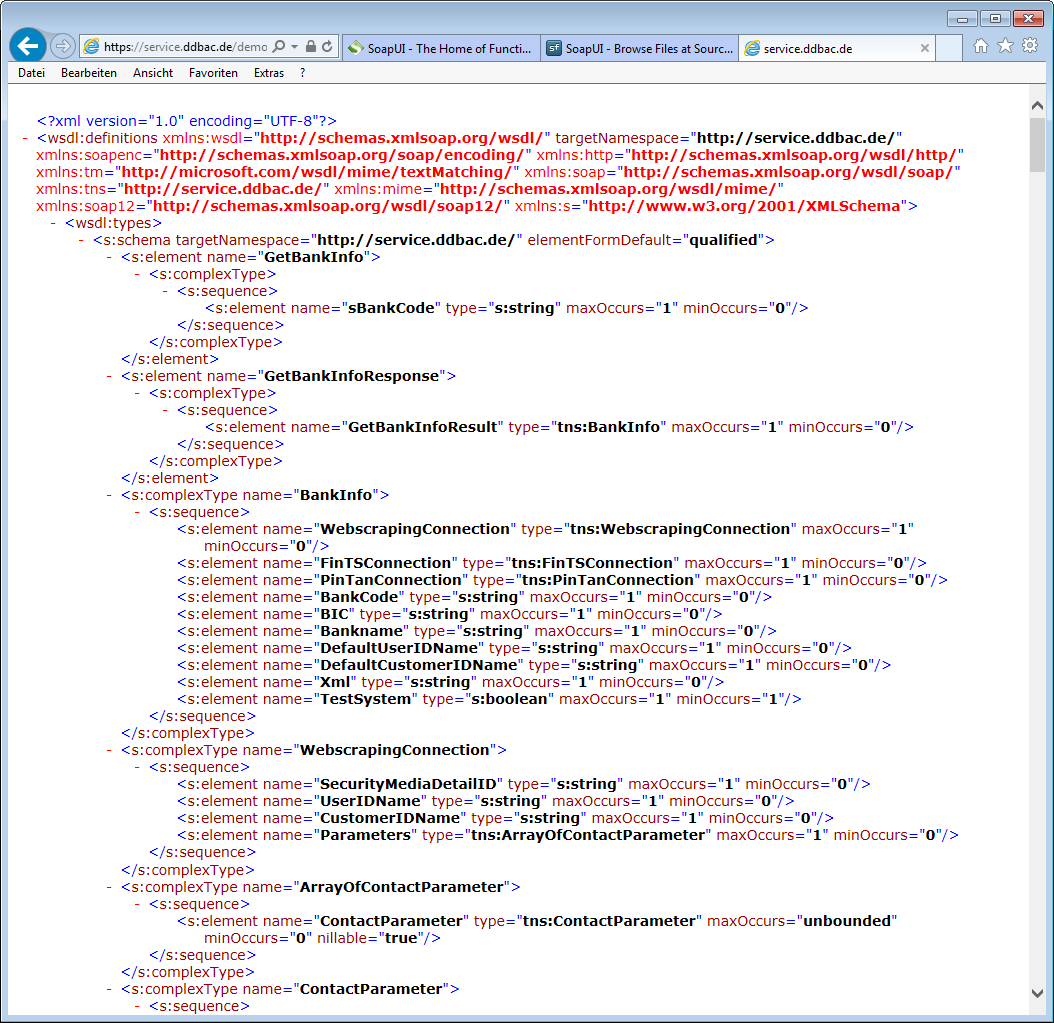This screenshot has width=1054, height=1023.
Task: Open the ? help menu
Action: (x=302, y=73)
